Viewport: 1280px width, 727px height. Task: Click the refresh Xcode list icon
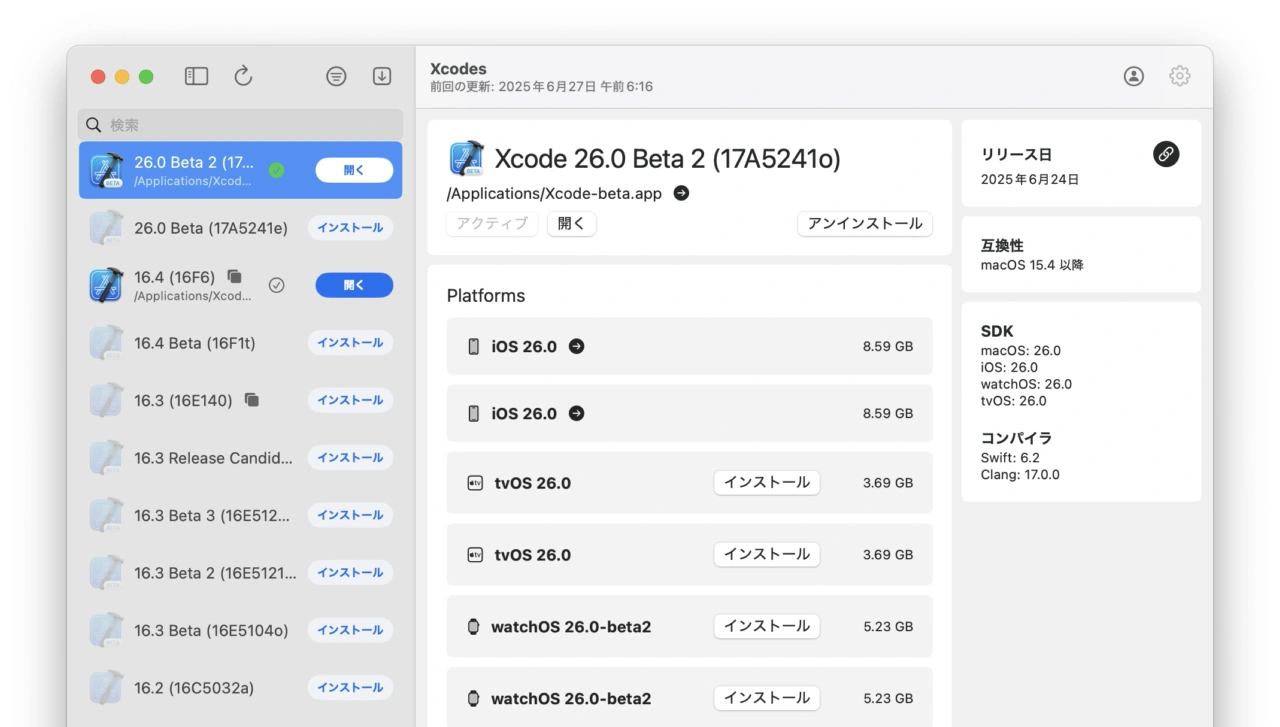[243, 76]
